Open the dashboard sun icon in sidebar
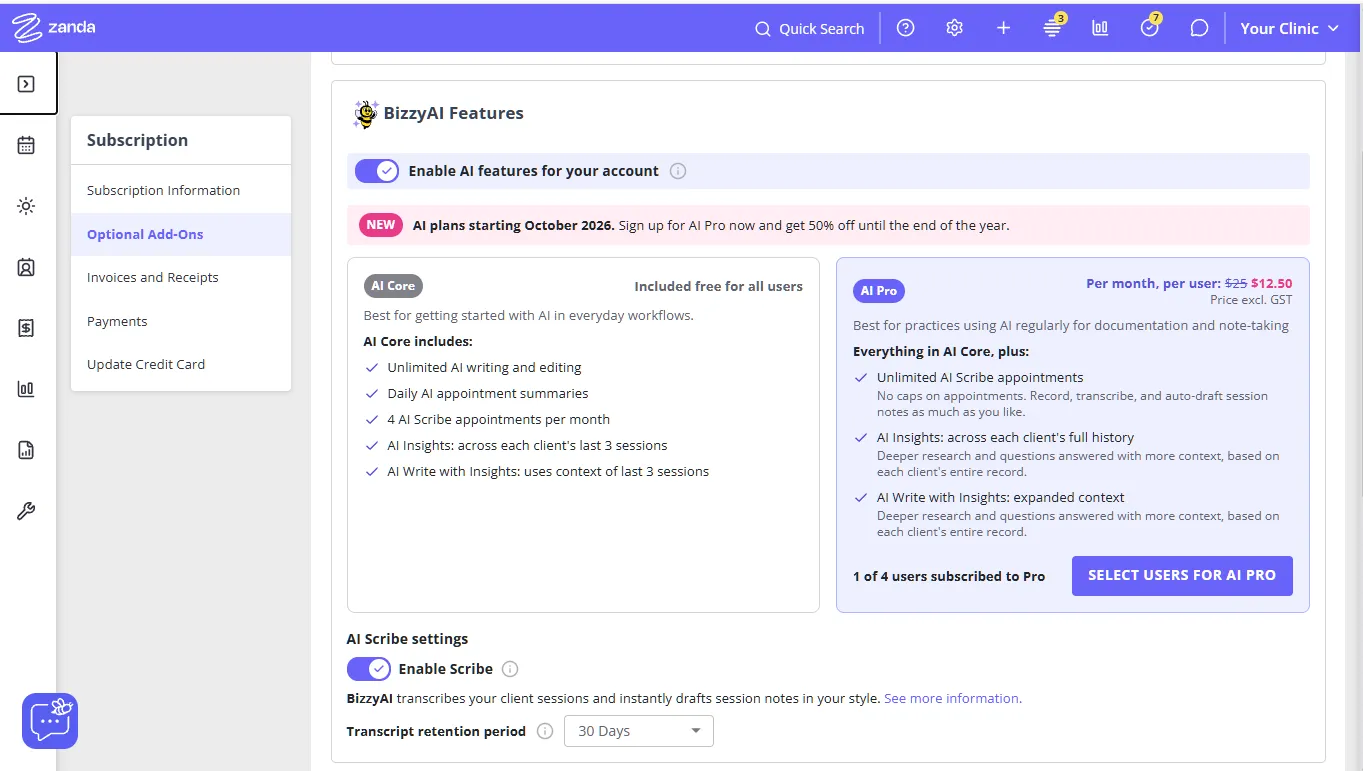1363x771 pixels. 26,207
